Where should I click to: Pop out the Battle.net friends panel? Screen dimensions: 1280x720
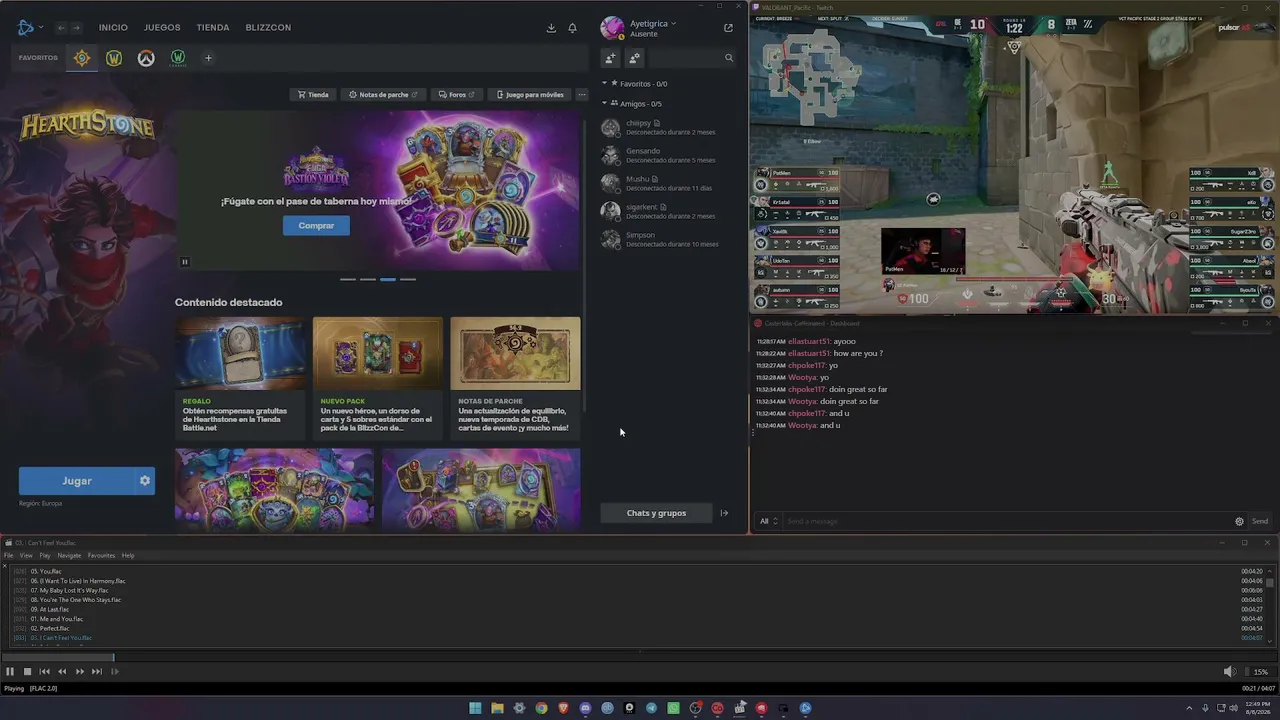coord(728,28)
